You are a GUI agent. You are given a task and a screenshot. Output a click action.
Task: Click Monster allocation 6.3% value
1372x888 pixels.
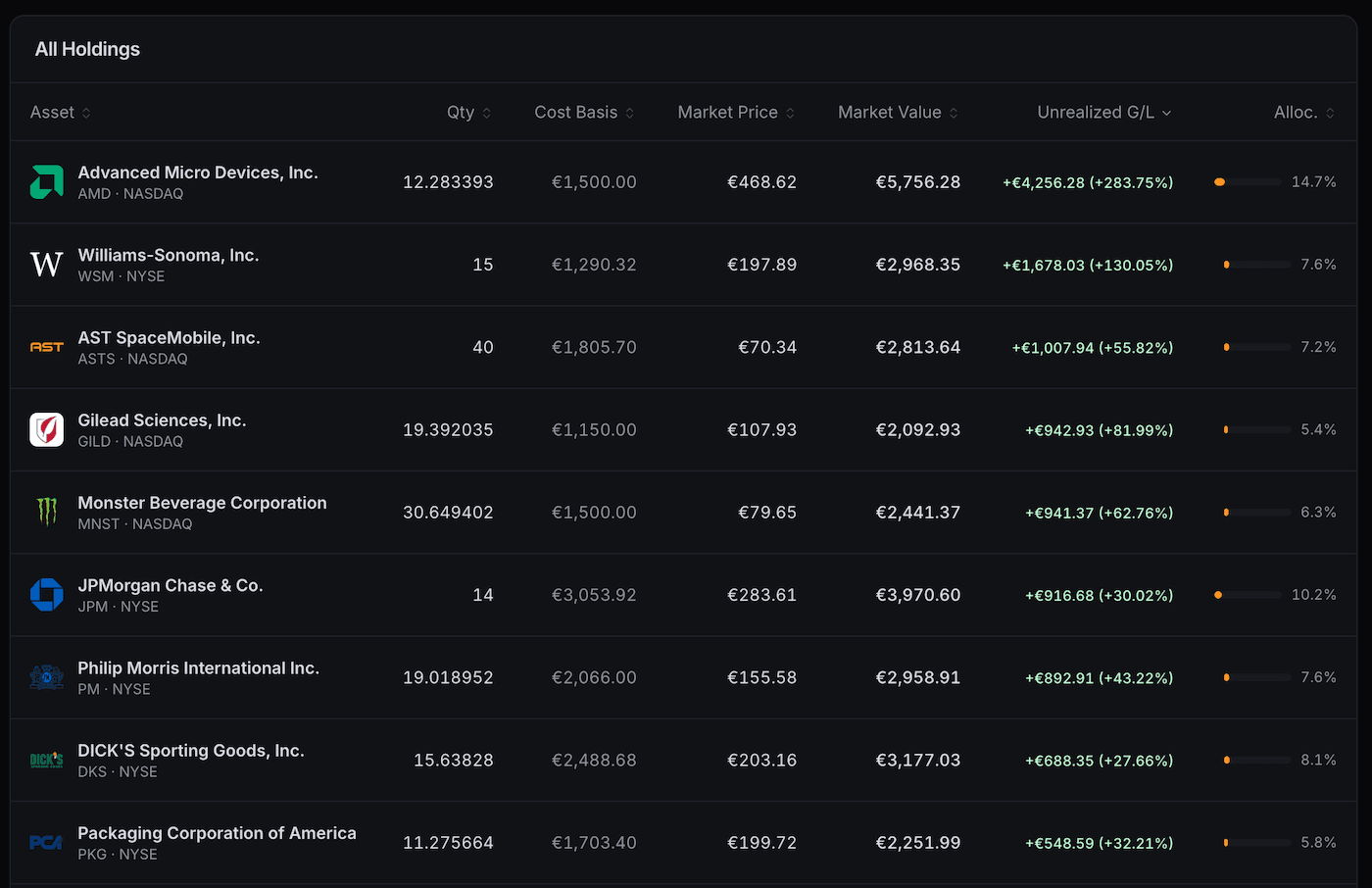pyautogui.click(x=1318, y=512)
